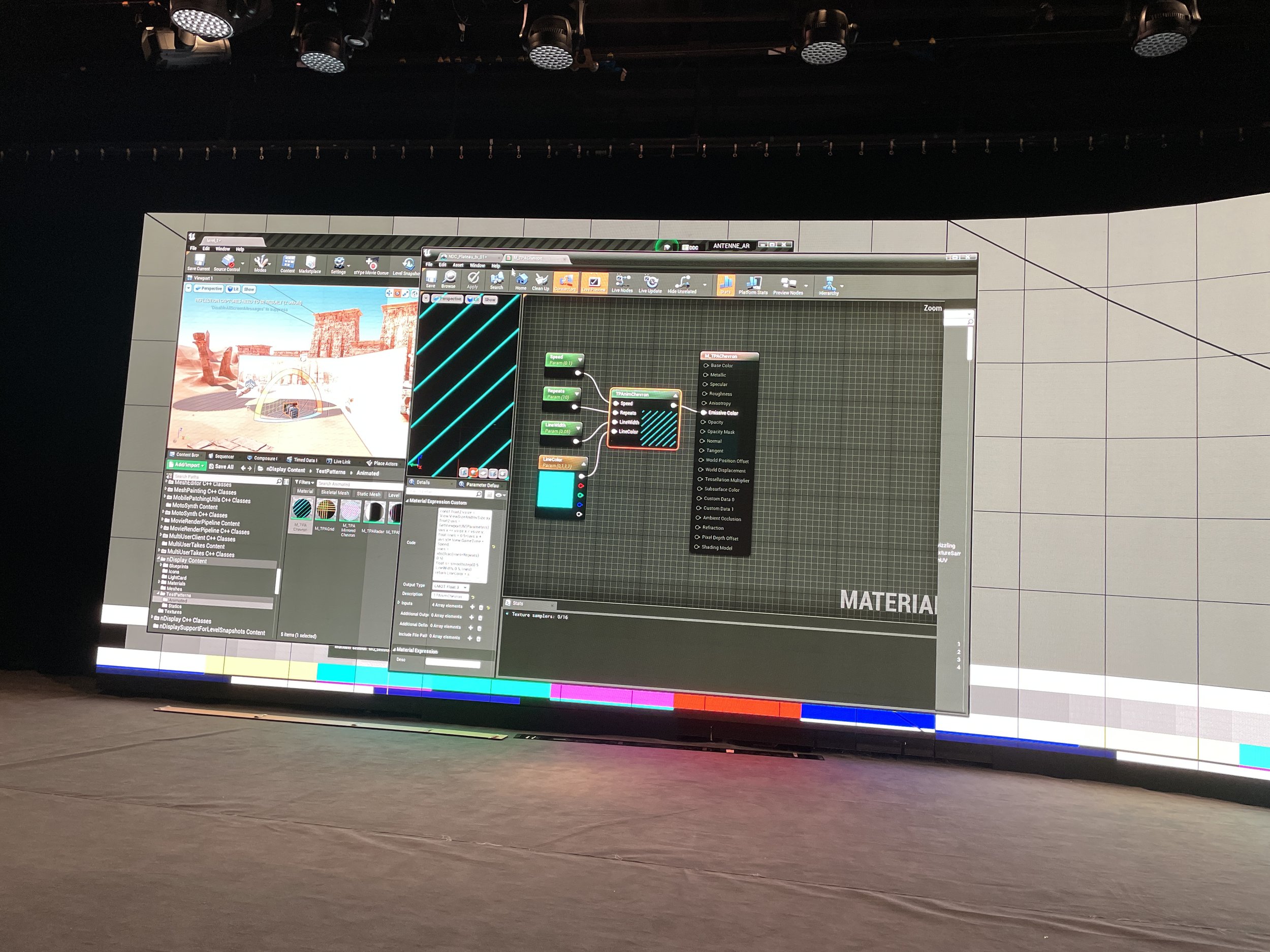Viewport: 1270px width, 952px height.
Task: Click the Add/Import button
Action: click(x=186, y=465)
